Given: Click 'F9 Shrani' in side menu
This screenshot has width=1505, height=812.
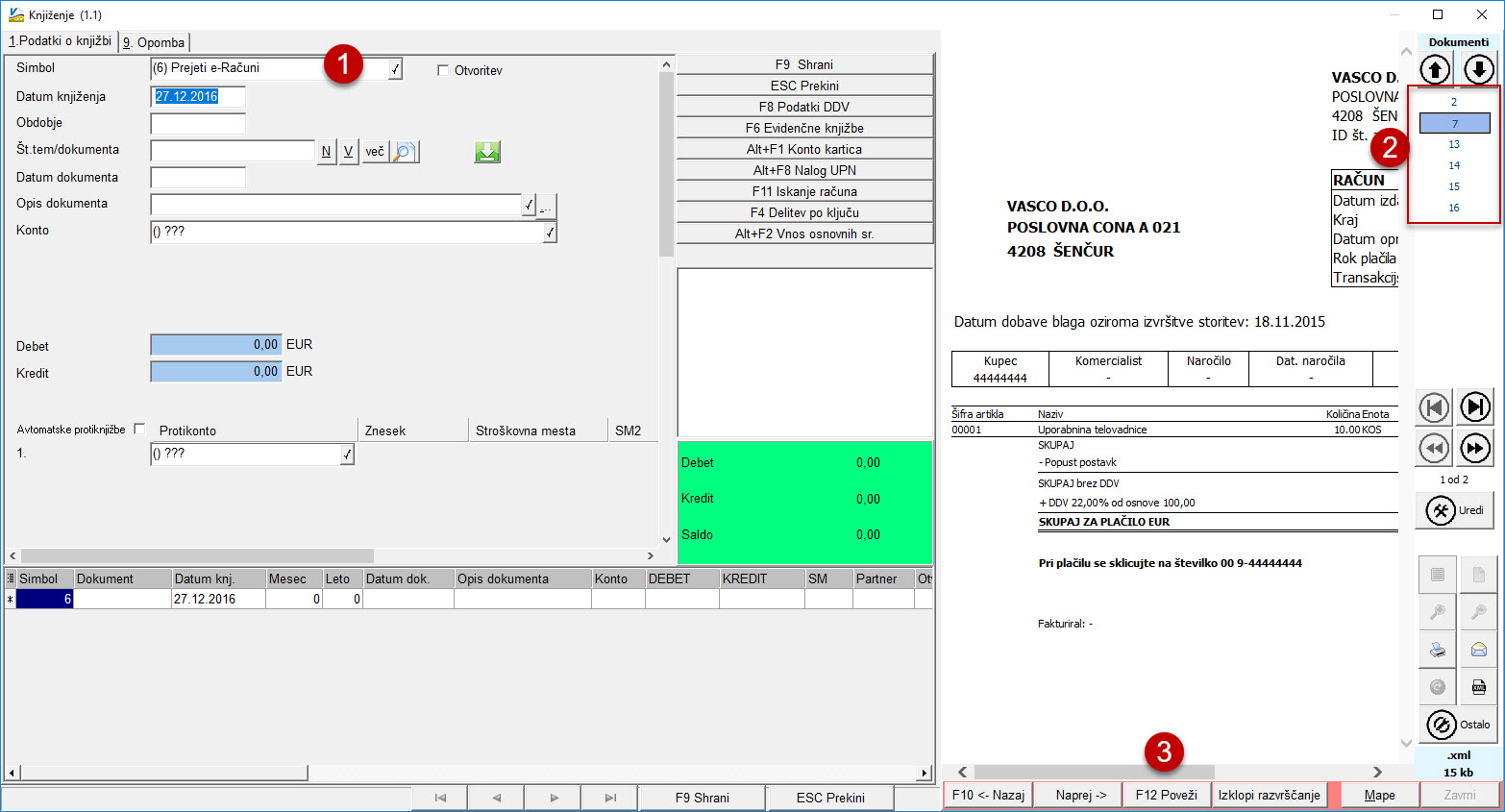Looking at the screenshot, I should point(804,64).
